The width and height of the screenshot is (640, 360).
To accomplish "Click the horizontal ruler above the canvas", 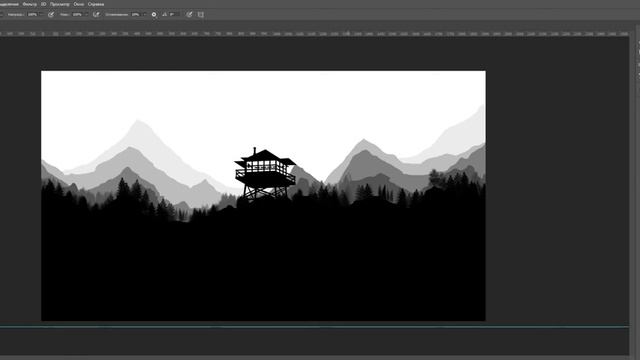I will pos(314,33).
